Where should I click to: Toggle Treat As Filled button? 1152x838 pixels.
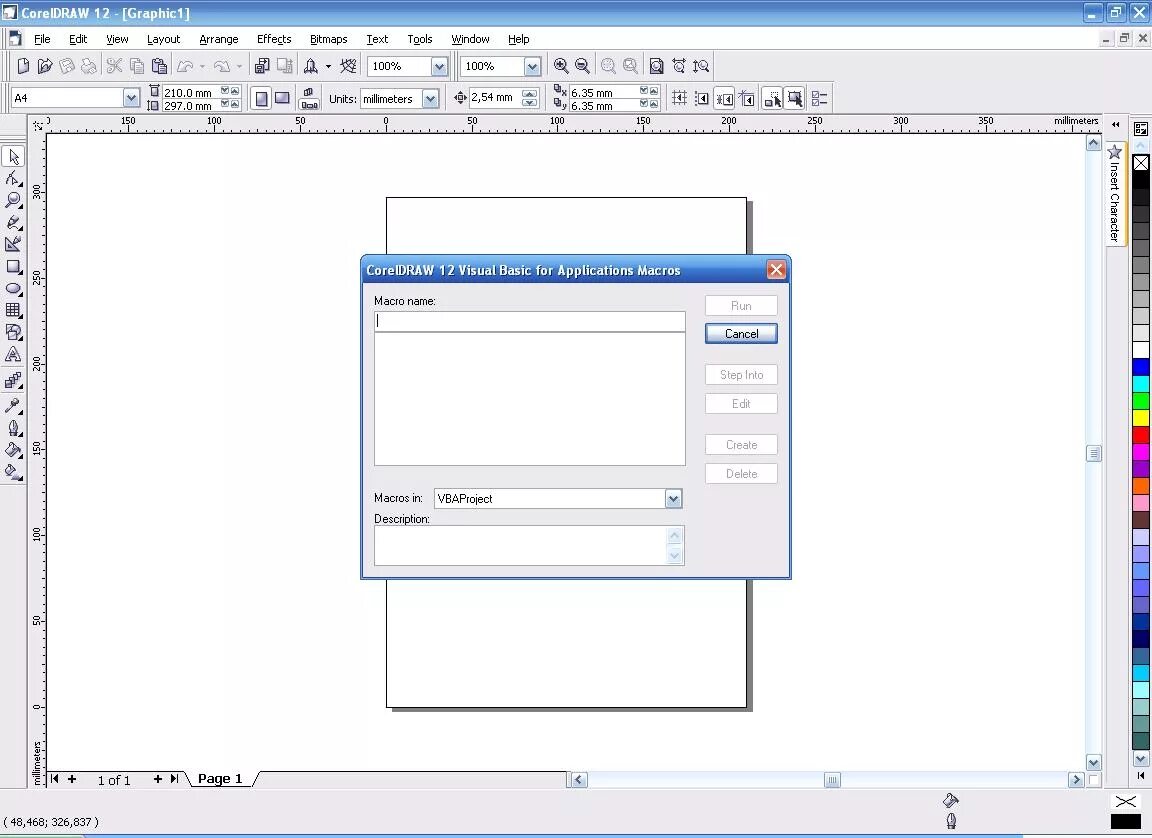click(795, 98)
